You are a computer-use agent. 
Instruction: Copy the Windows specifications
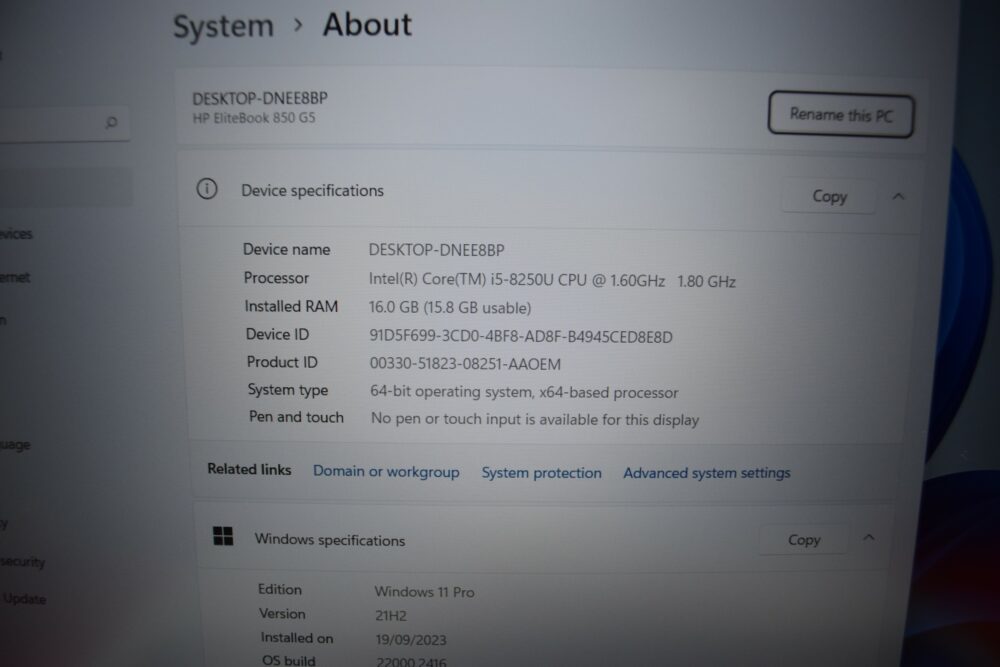[804, 540]
